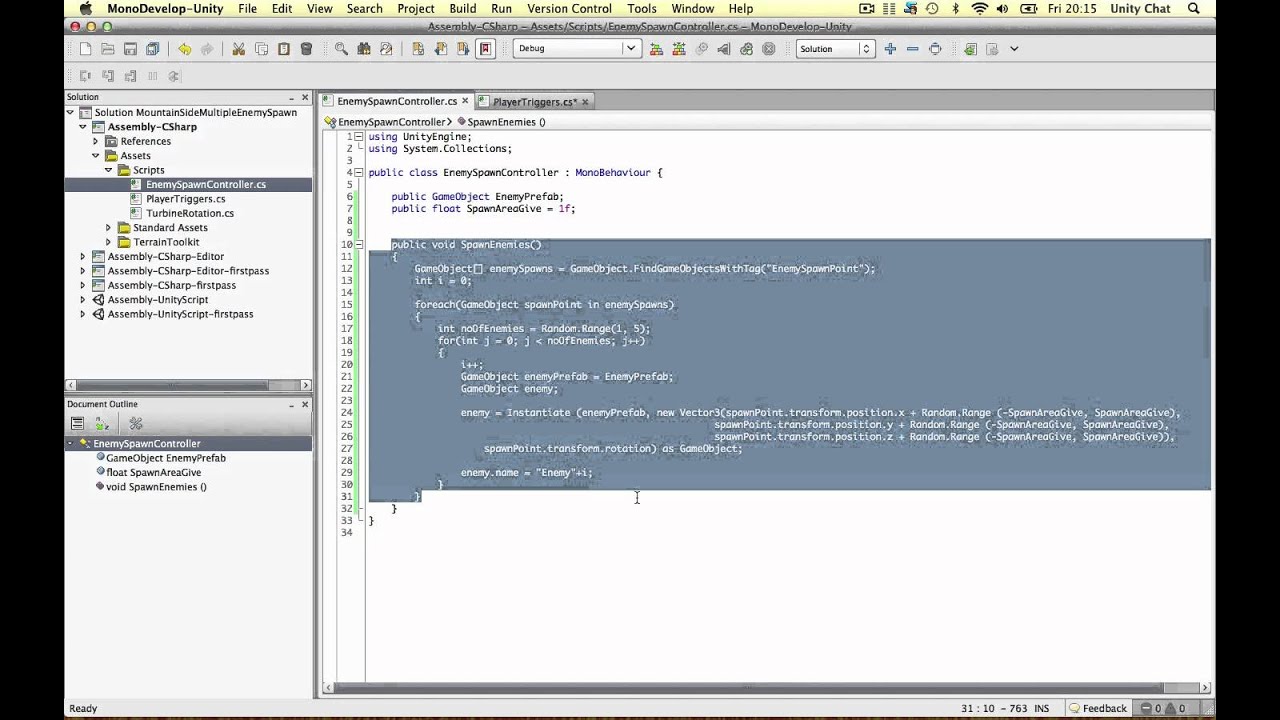Viewport: 1280px width, 720px height.
Task: Click the Feedback button in status bar
Action: (1097, 708)
